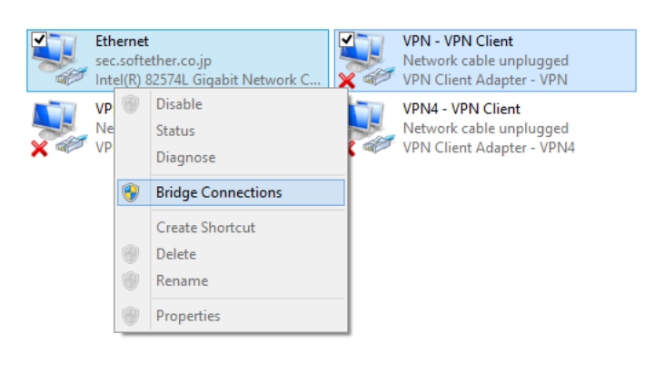The image size is (654, 370).
Task: Select Bridge Connections from context menu
Action: click(x=231, y=193)
